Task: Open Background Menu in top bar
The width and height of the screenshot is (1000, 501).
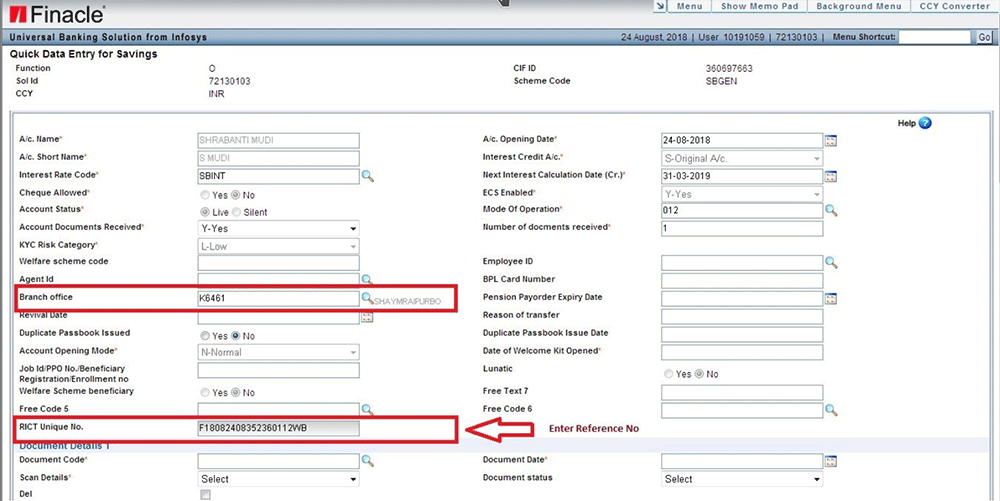Action: coord(858,7)
